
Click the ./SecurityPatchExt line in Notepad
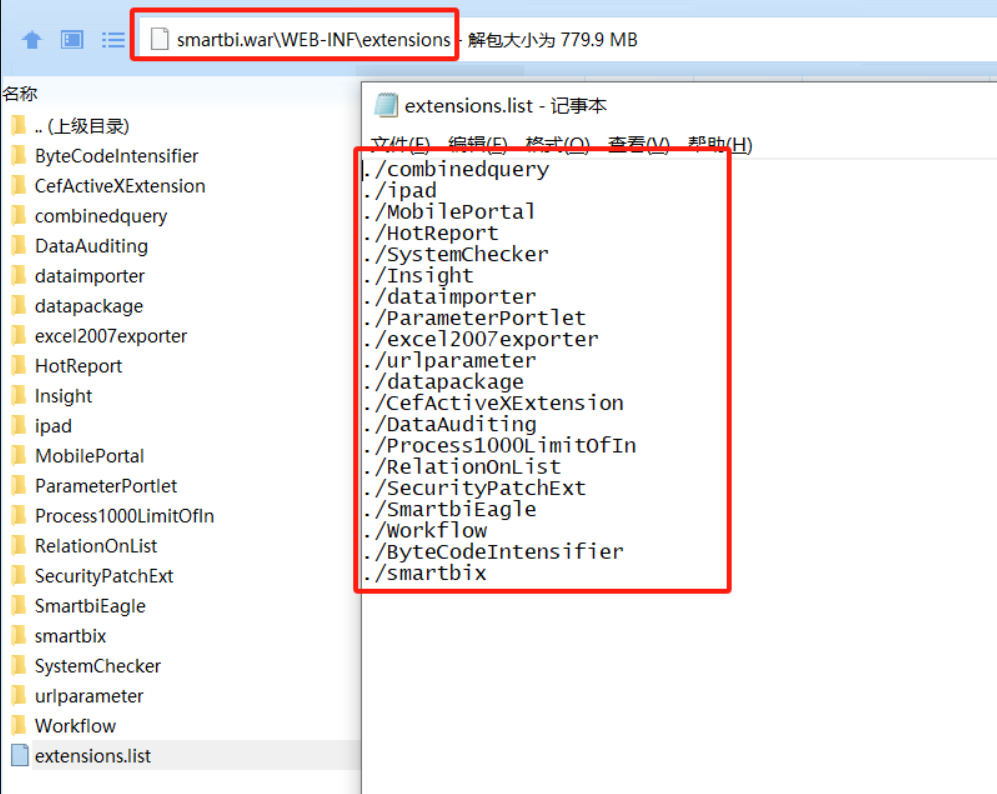click(474, 488)
